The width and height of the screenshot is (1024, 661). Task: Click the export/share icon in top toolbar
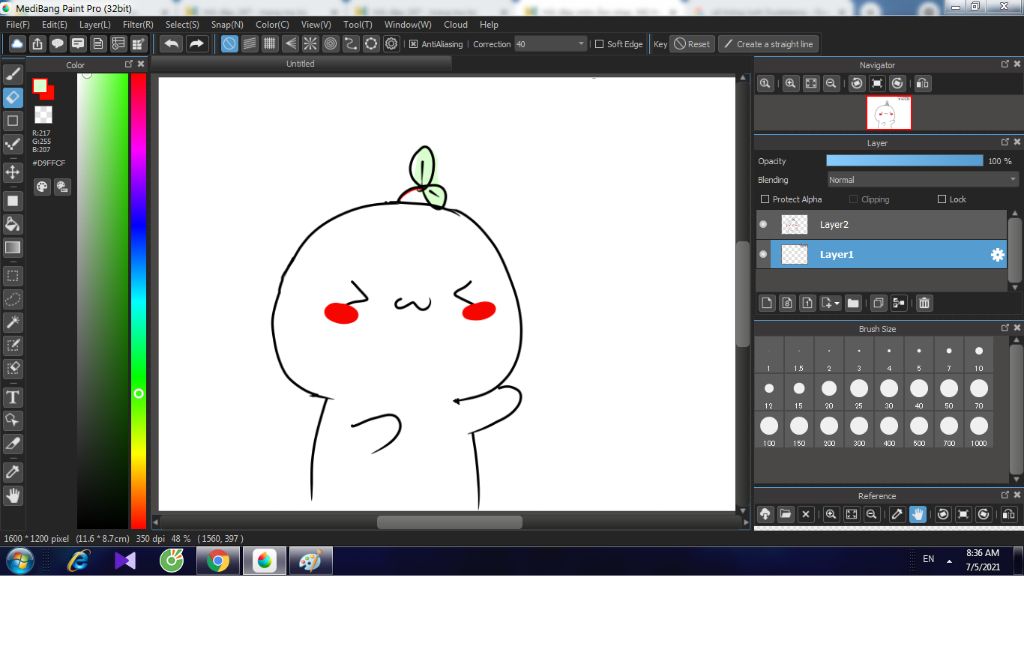point(37,44)
